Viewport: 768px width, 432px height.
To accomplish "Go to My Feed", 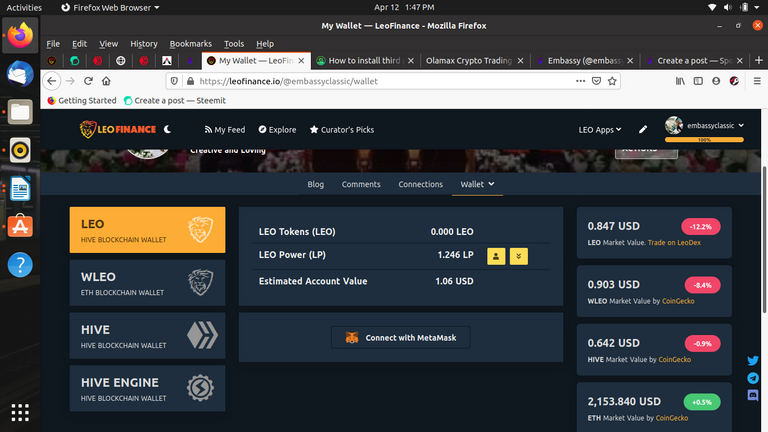I will (x=225, y=129).
